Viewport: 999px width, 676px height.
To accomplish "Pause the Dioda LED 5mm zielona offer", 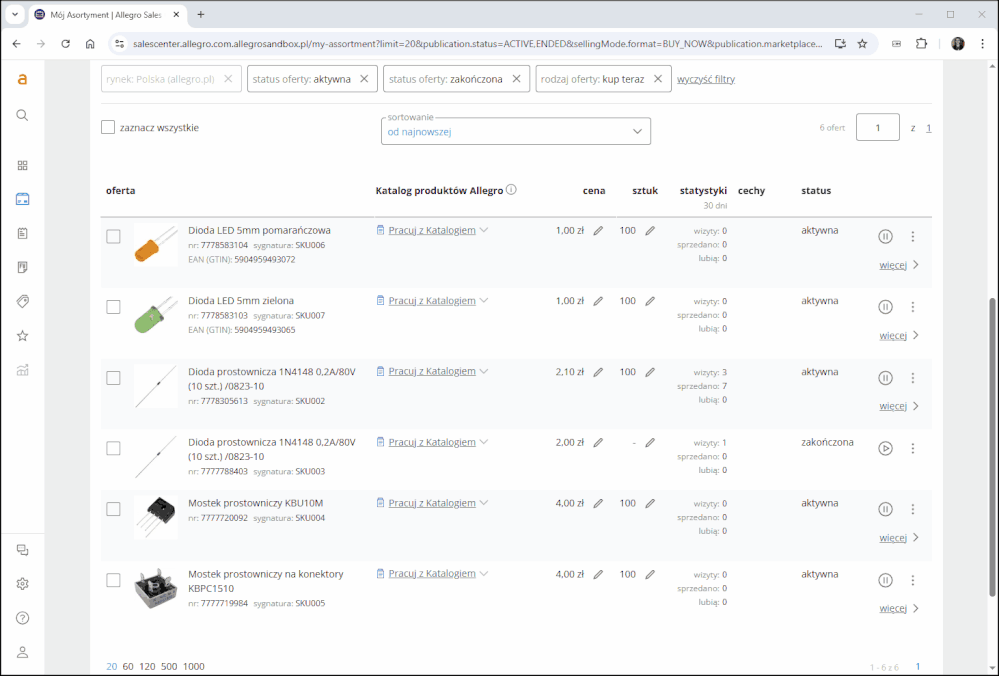I will (886, 307).
